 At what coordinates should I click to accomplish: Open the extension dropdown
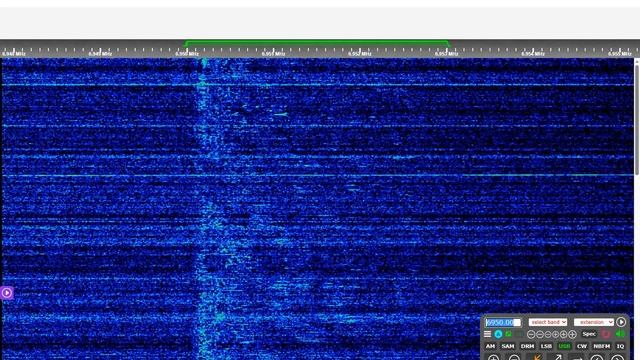[594, 322]
